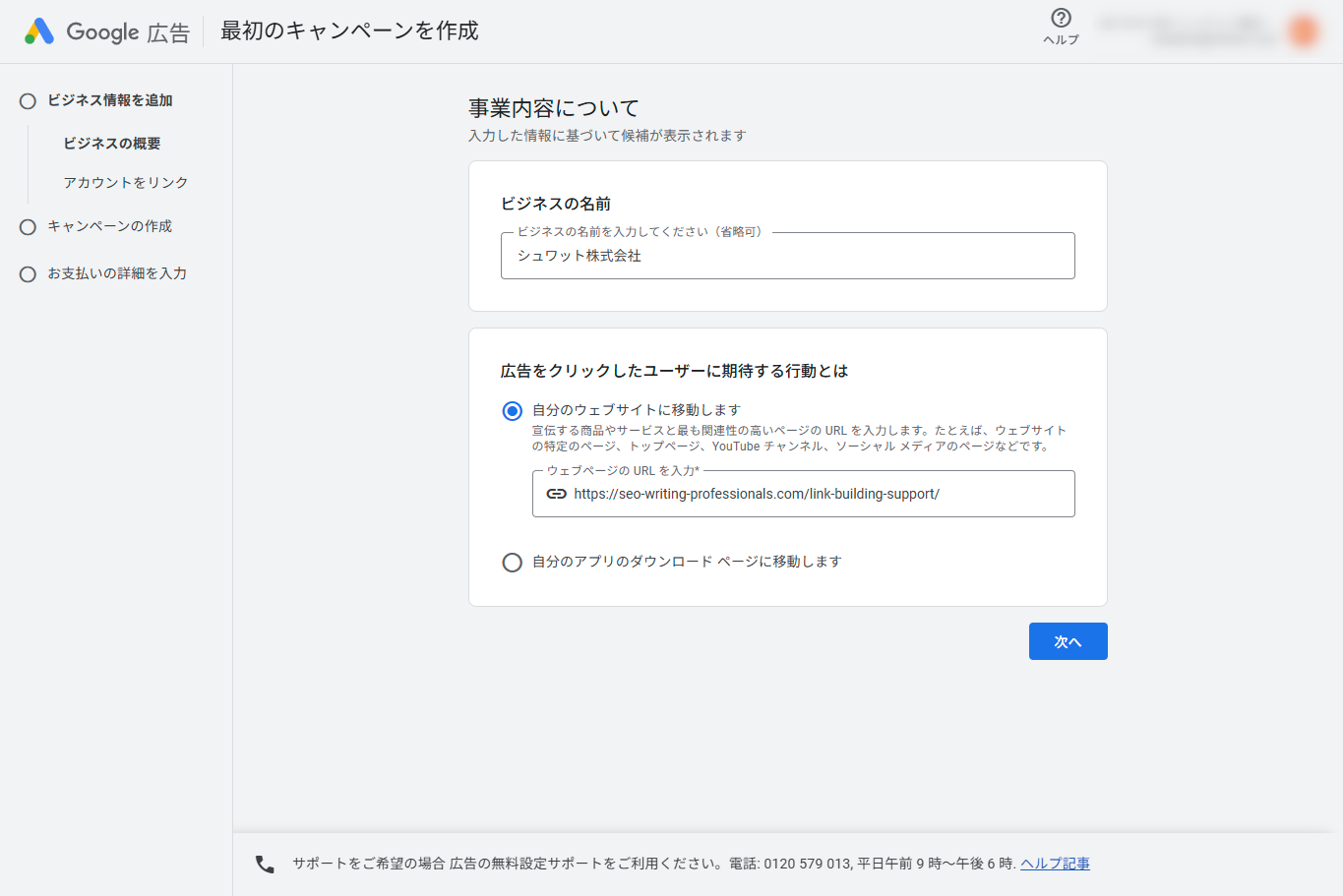Click the お支払いの詳細を入力 step circle
The image size is (1343, 896).
click(28, 273)
